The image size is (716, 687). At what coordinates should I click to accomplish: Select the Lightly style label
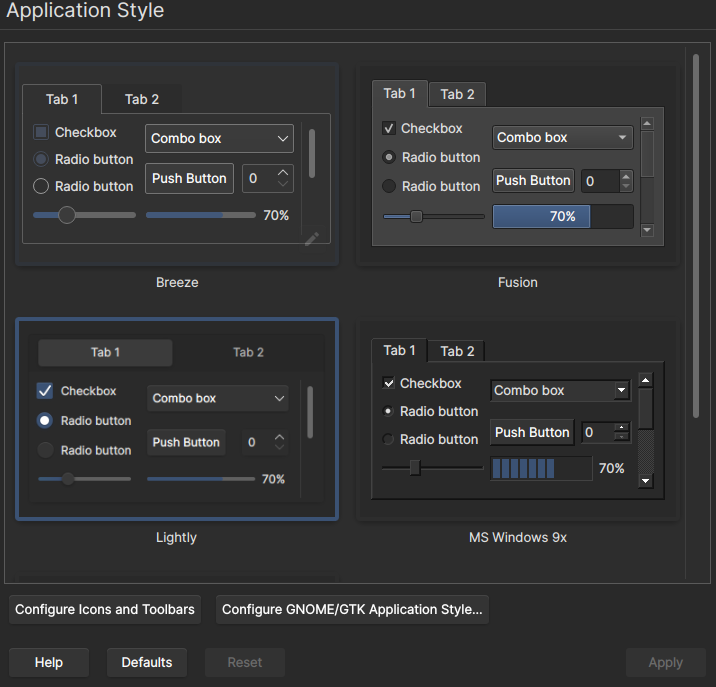176,537
